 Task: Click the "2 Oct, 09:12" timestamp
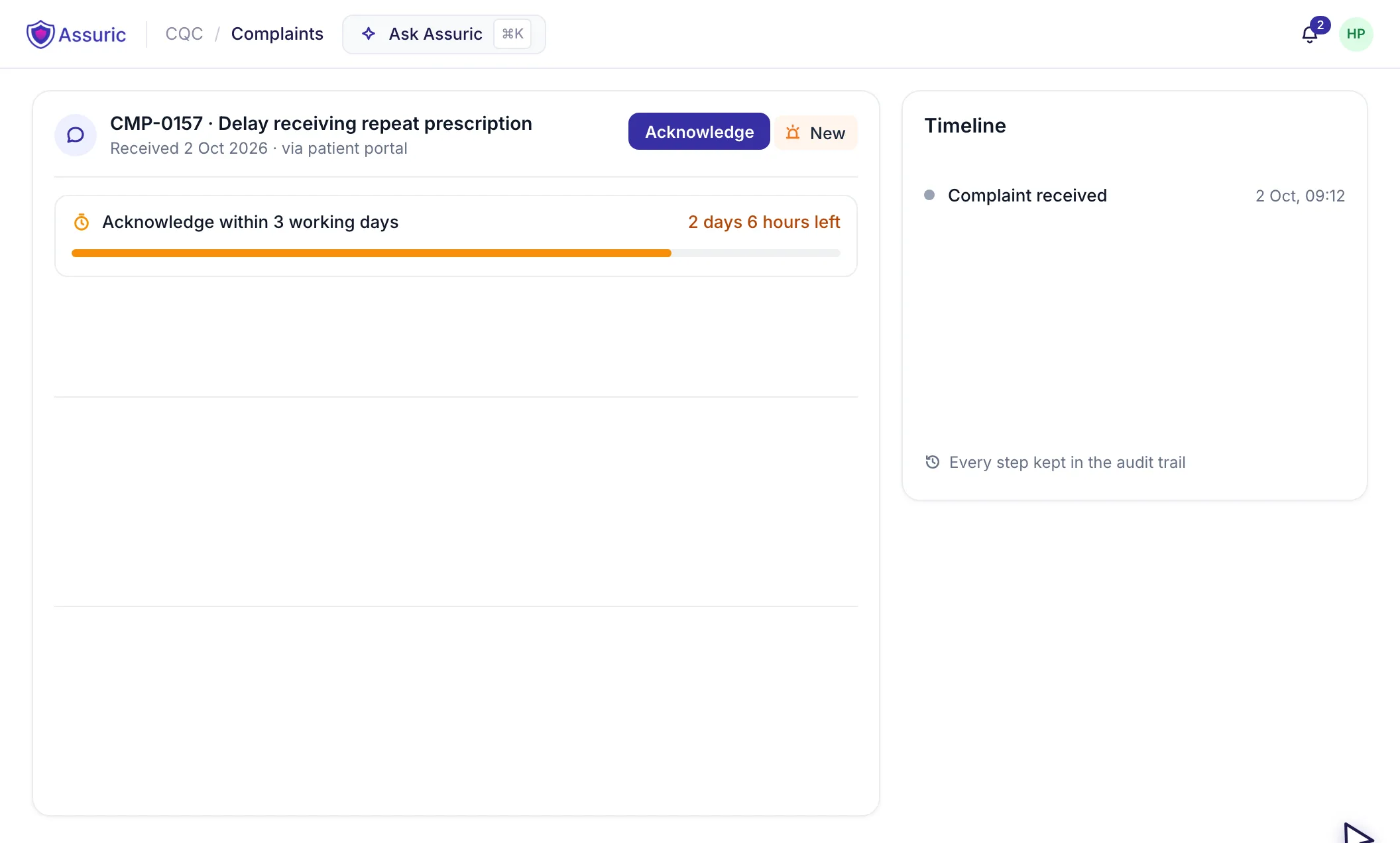pos(1301,196)
